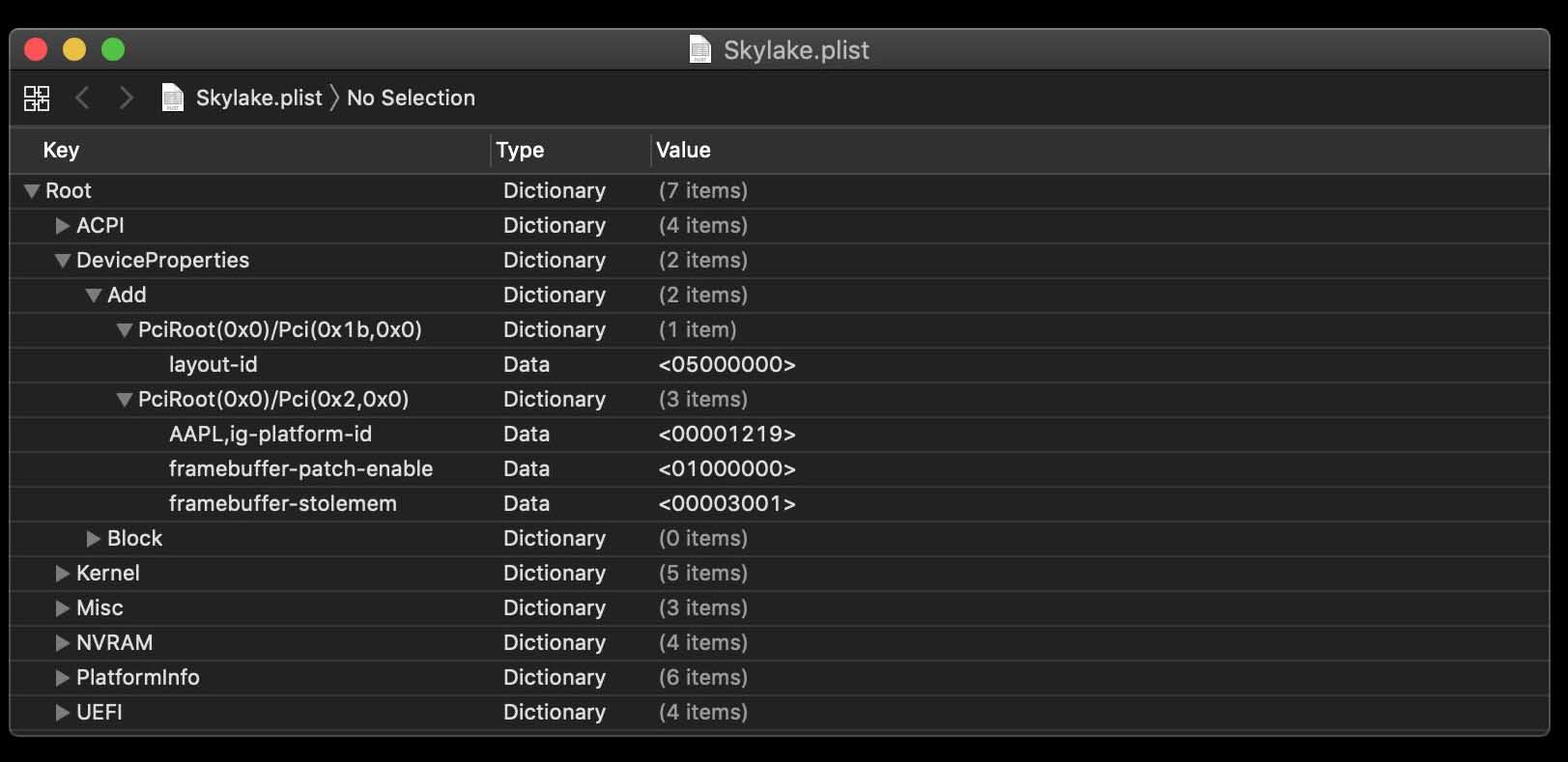Zoom the window with the green button
This screenshot has height=762, width=1568.
click(x=113, y=49)
